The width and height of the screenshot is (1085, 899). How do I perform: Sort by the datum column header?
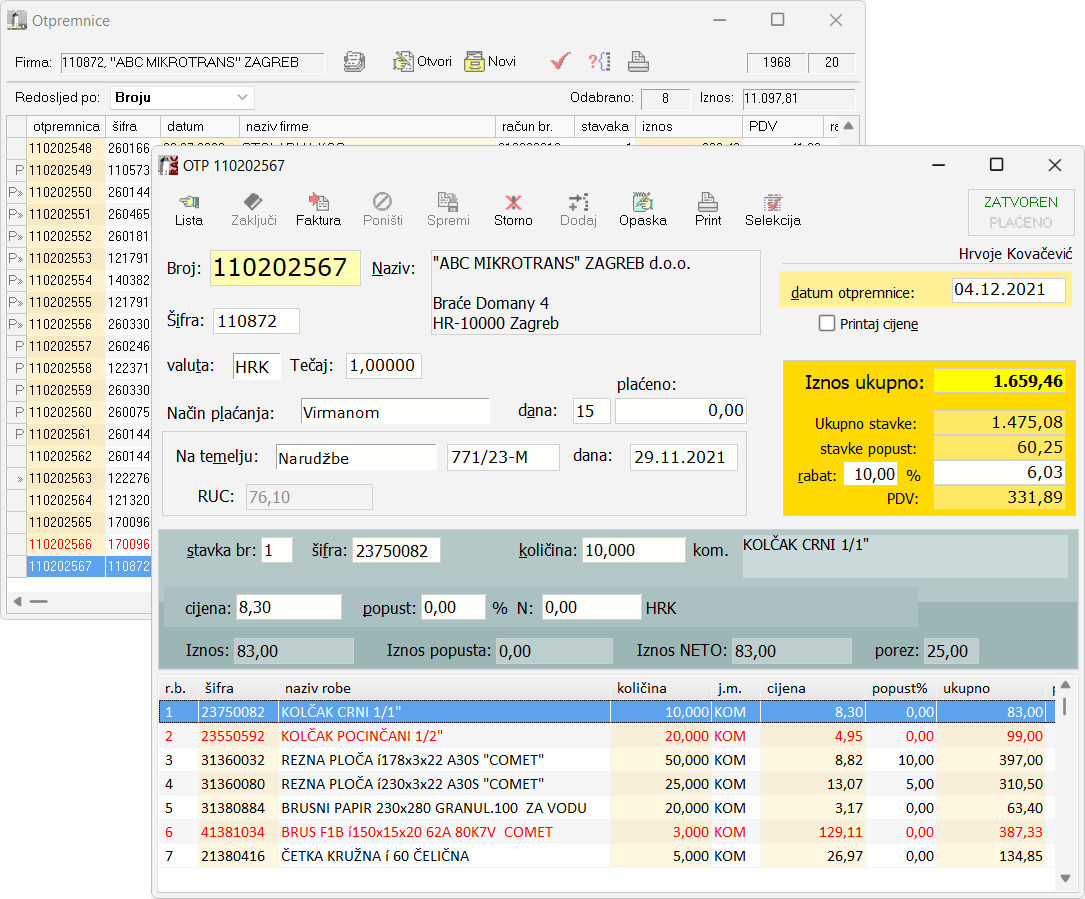200,127
